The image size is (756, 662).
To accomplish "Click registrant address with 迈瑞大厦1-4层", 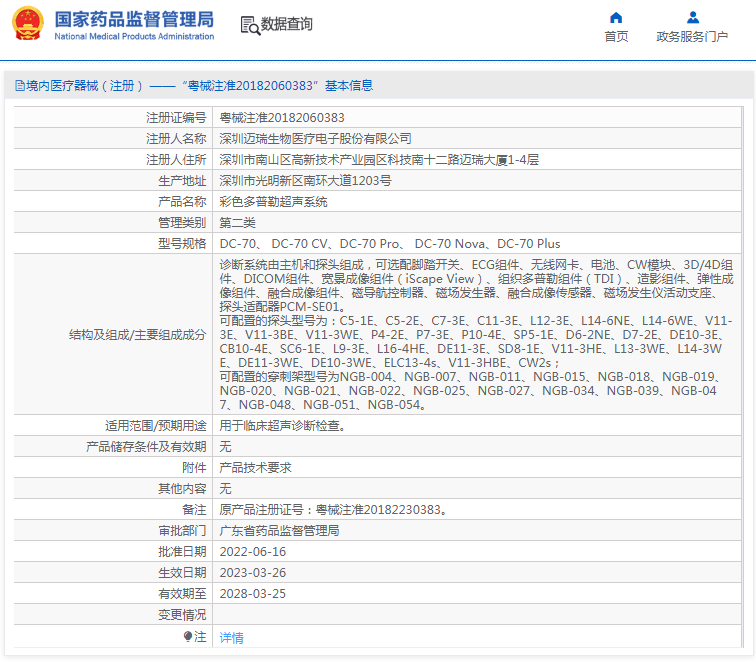I will (x=379, y=160).
